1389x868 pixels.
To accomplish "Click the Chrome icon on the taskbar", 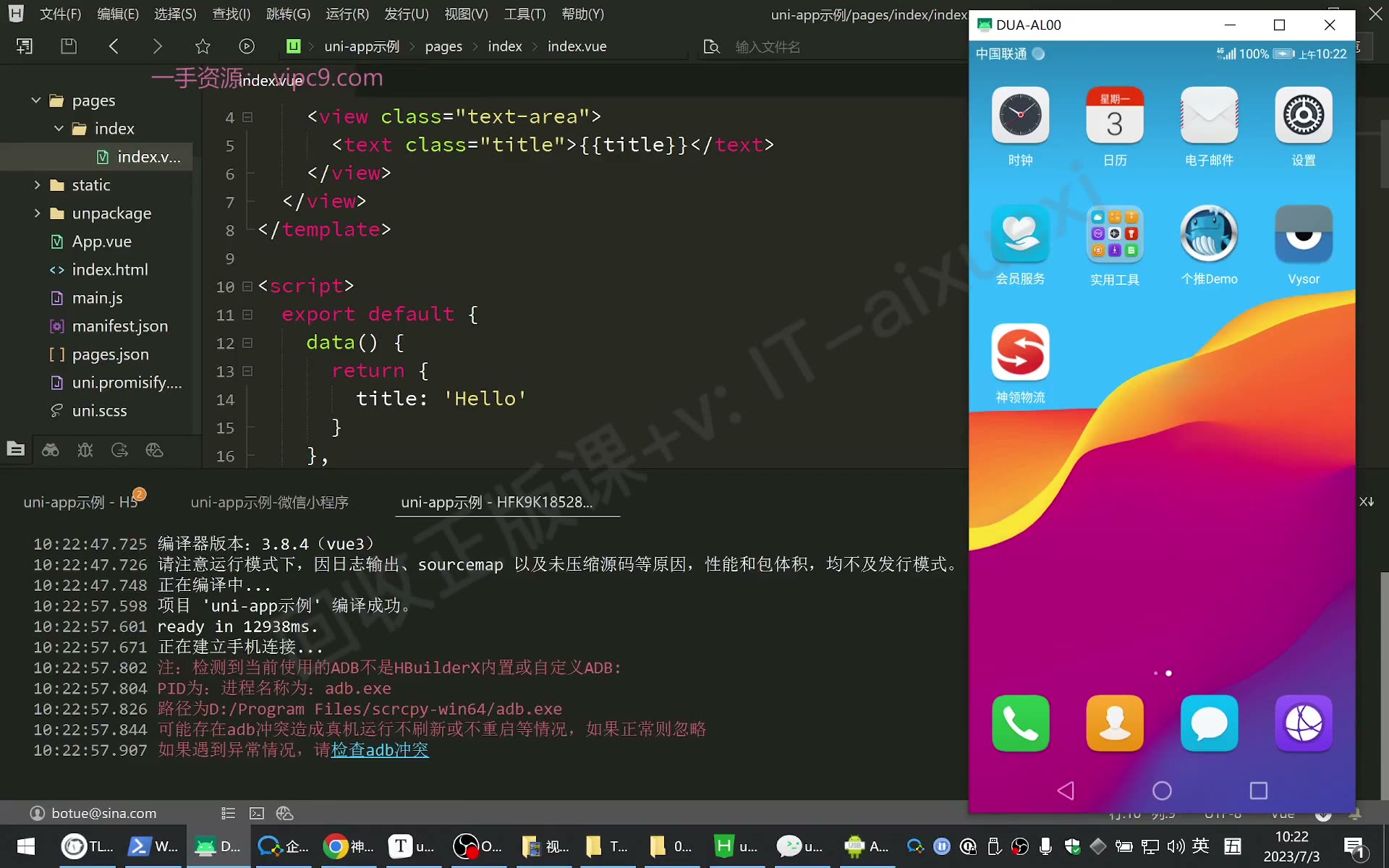I will (x=335, y=846).
